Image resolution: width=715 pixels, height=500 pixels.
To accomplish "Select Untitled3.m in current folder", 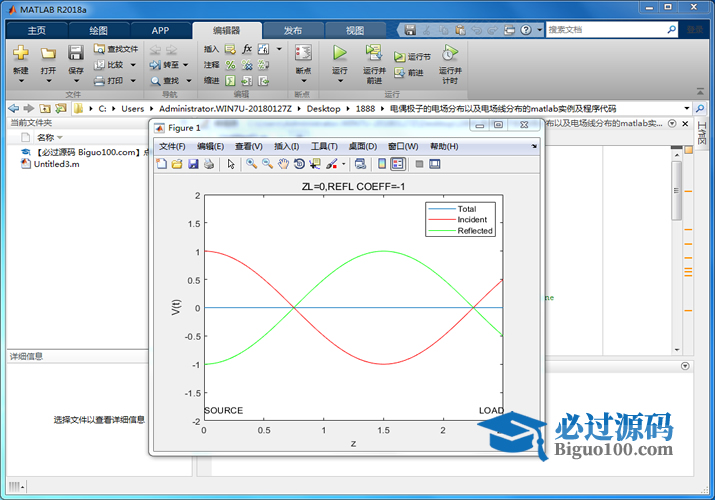I will coord(56,164).
